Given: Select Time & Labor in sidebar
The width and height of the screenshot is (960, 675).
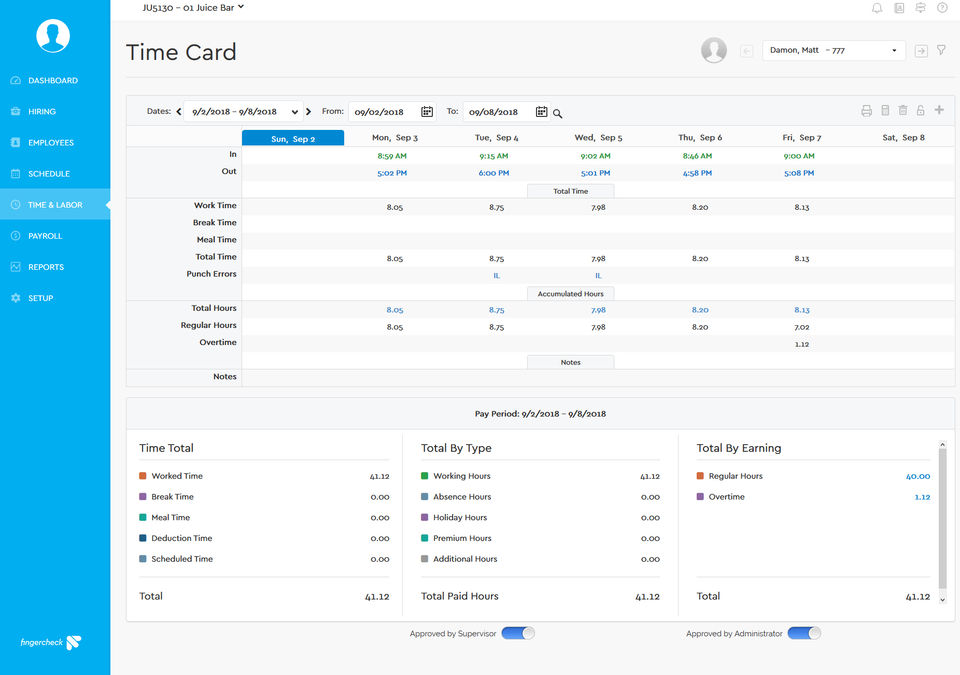Looking at the screenshot, I should pyautogui.click(x=55, y=205).
